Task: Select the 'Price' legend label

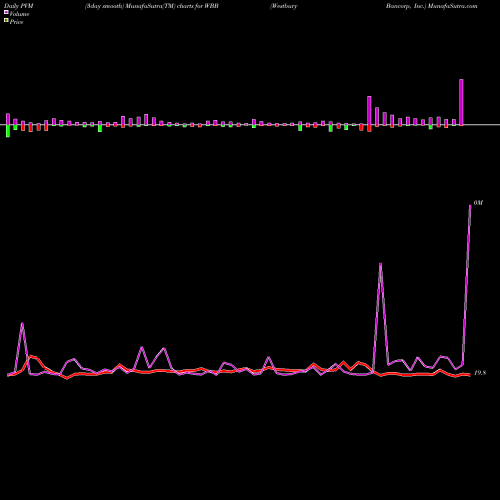Action: [16, 22]
